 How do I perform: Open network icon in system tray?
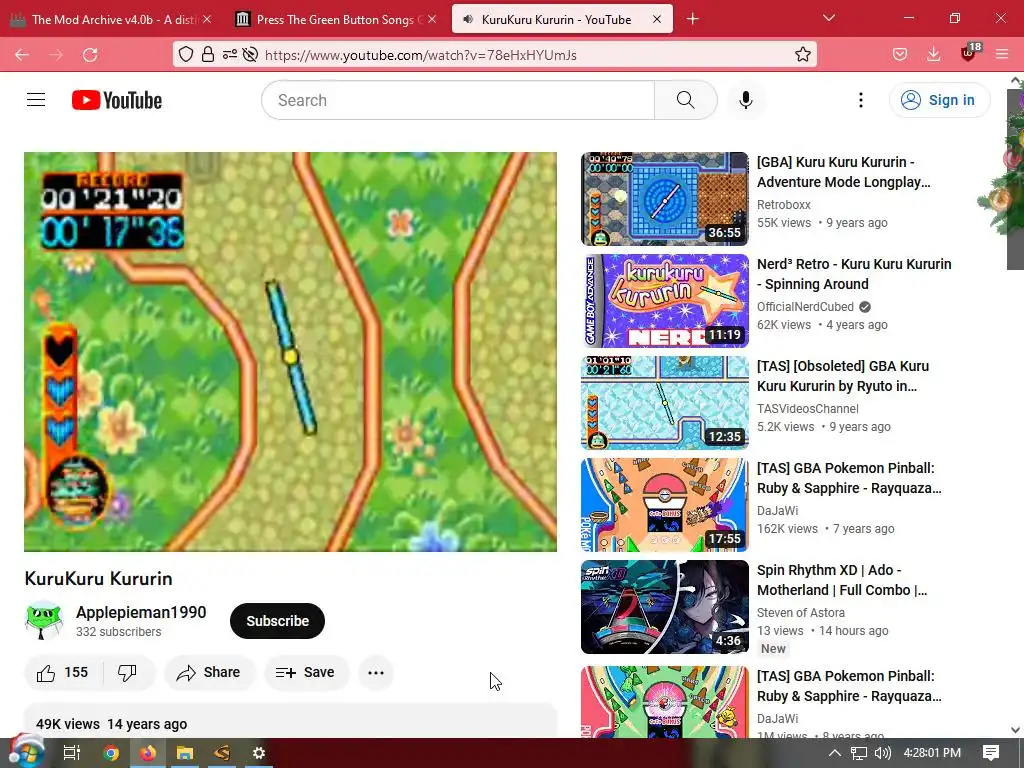click(x=859, y=753)
